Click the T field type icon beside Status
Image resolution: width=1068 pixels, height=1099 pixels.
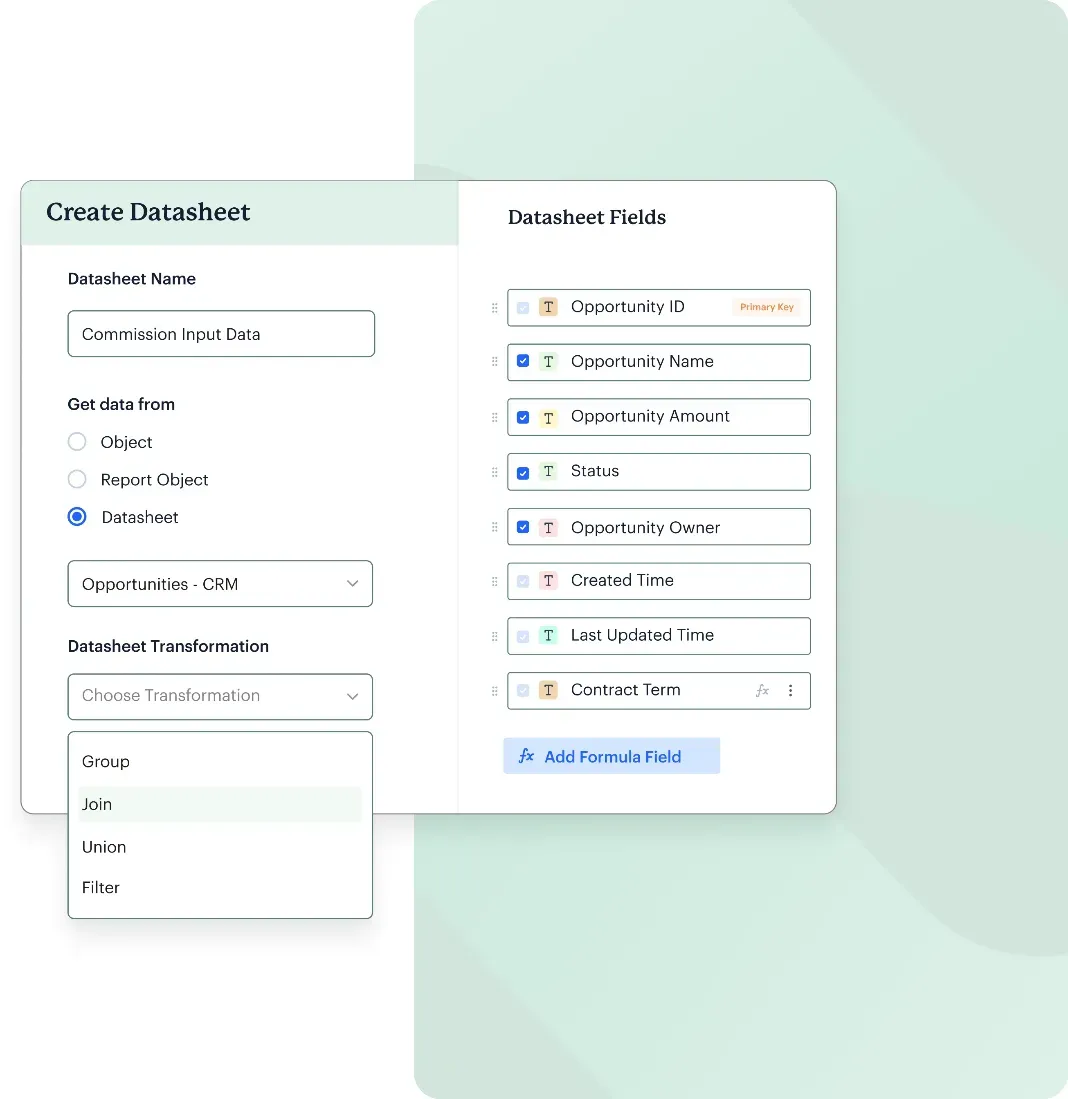click(547, 471)
